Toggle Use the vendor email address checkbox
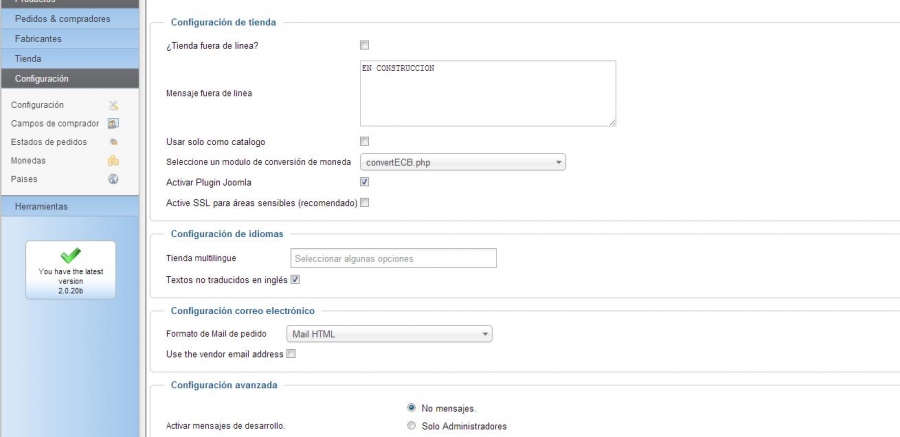 [x=291, y=354]
